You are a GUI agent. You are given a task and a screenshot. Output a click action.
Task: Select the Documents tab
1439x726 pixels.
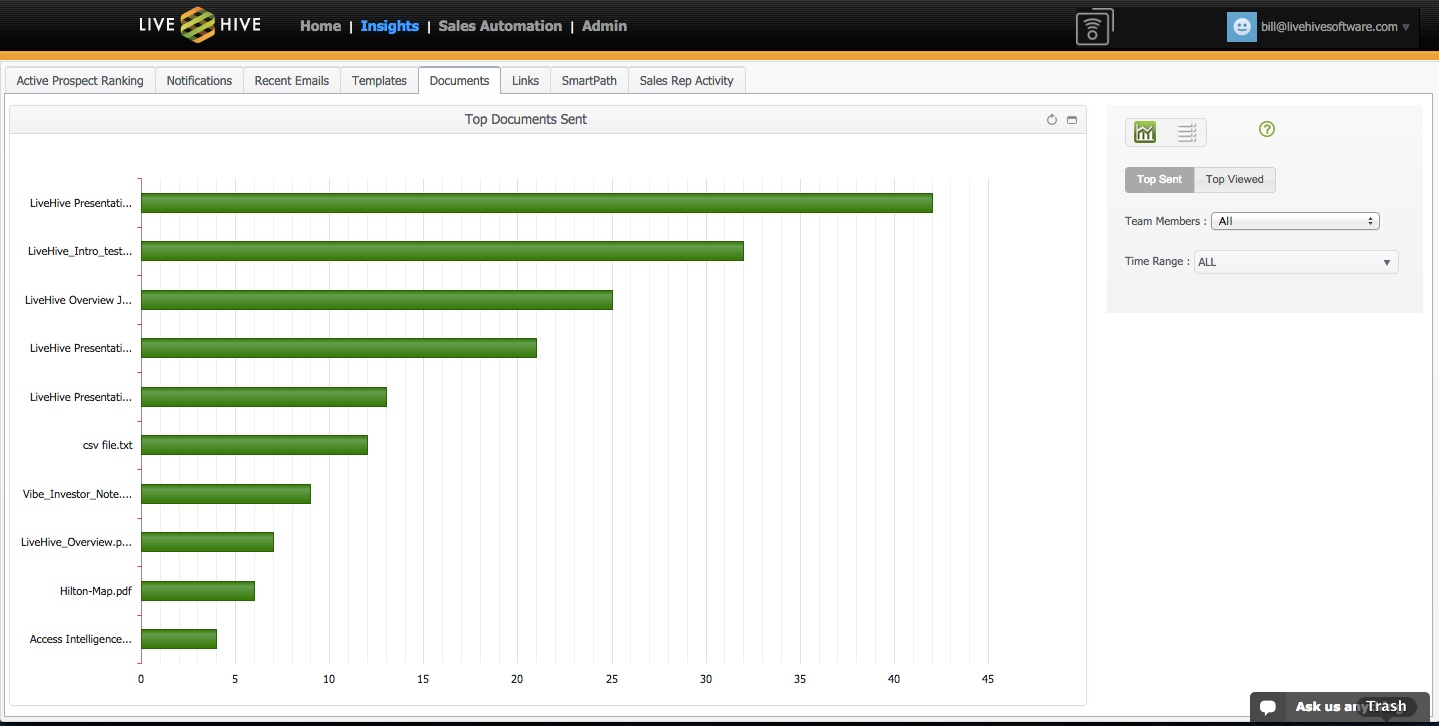pos(459,81)
